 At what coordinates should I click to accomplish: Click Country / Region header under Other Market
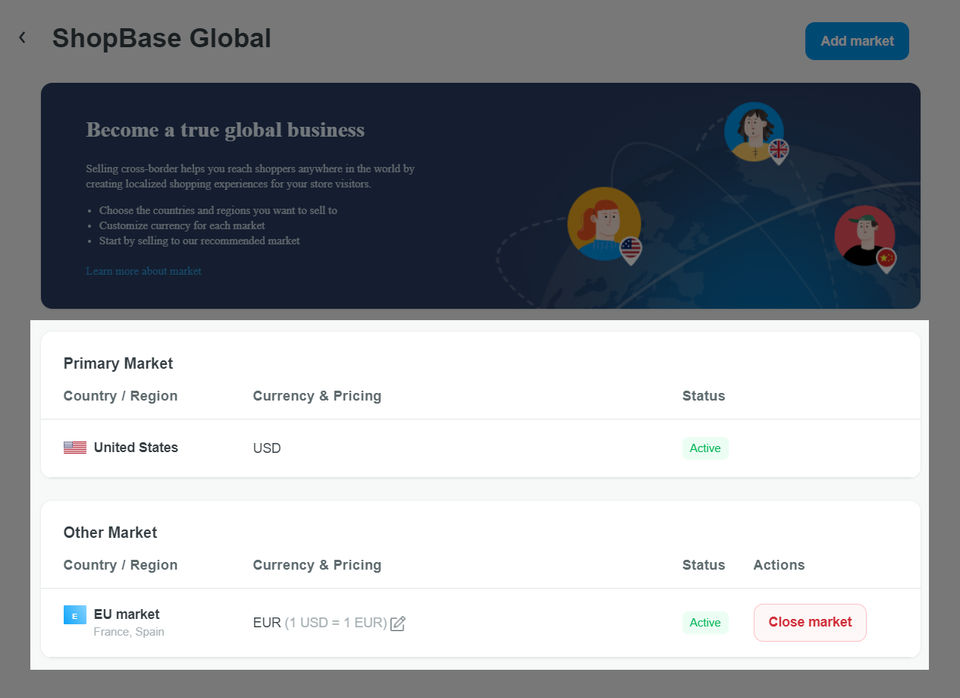point(121,565)
